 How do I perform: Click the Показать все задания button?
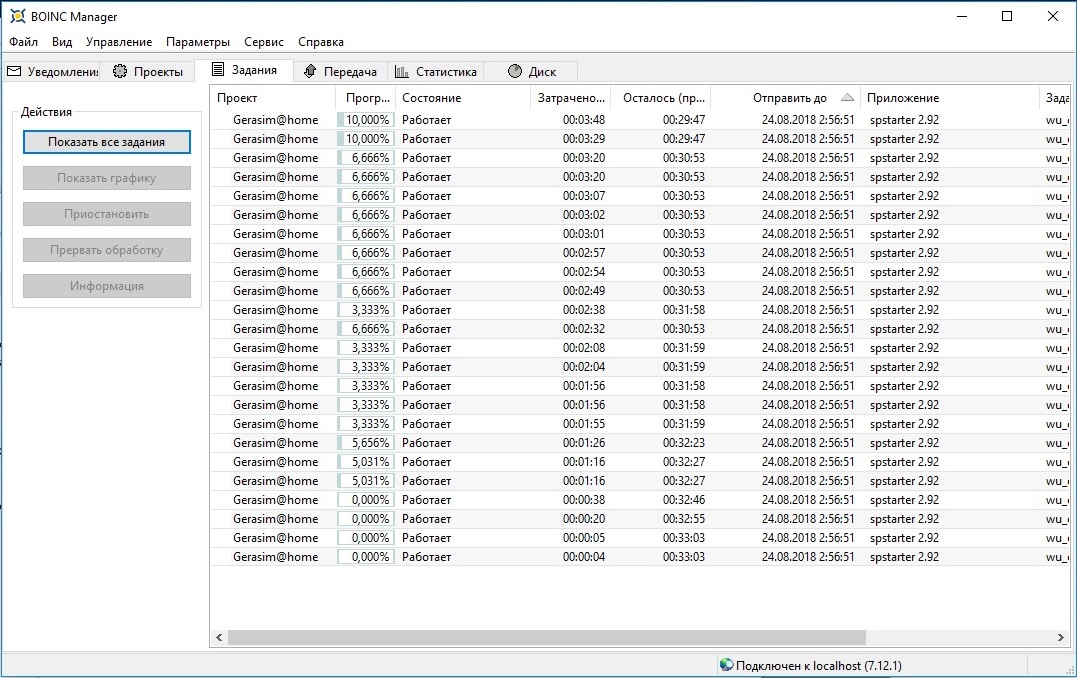[x=106, y=142]
